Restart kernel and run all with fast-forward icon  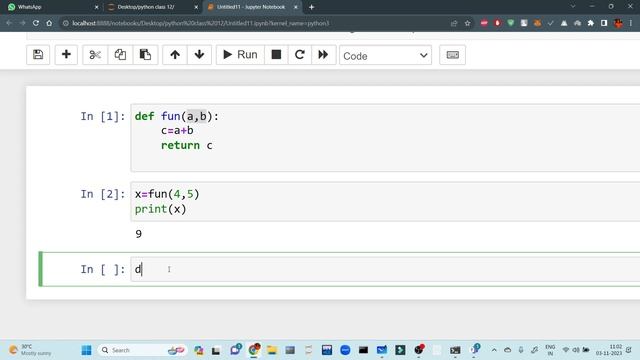tap(323, 55)
